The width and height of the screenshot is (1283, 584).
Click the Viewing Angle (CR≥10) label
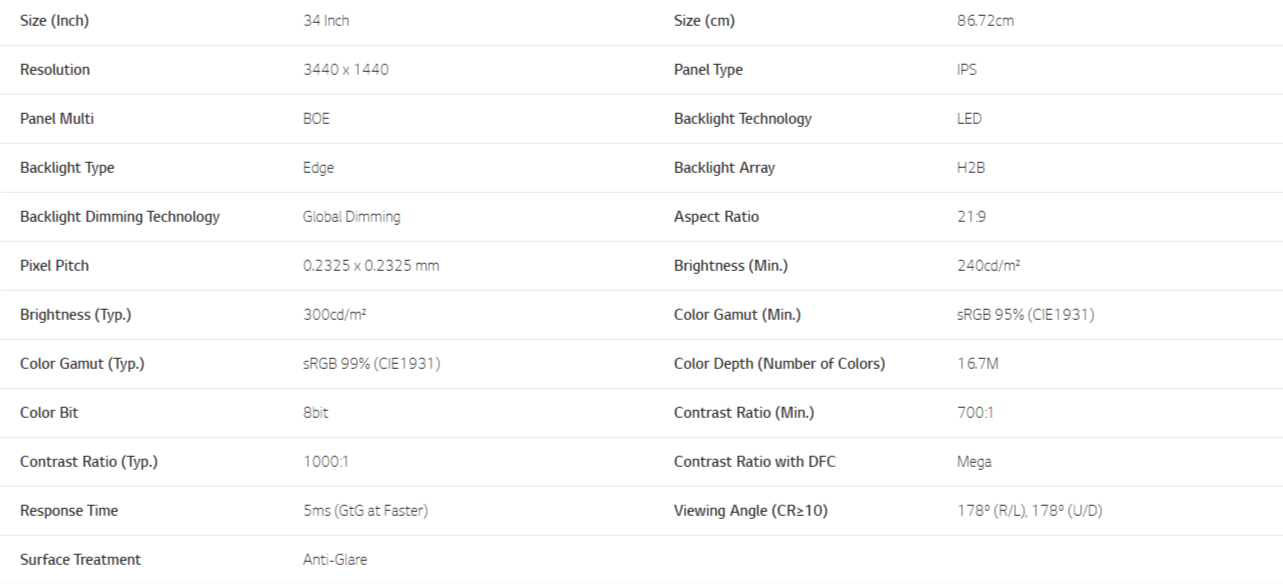(751, 511)
